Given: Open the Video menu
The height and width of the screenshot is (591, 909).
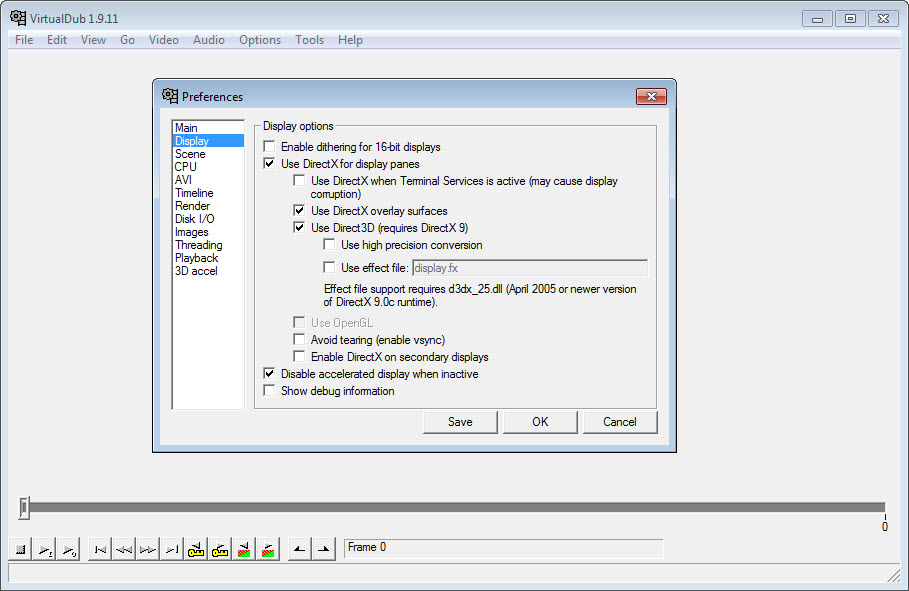Looking at the screenshot, I should [163, 39].
